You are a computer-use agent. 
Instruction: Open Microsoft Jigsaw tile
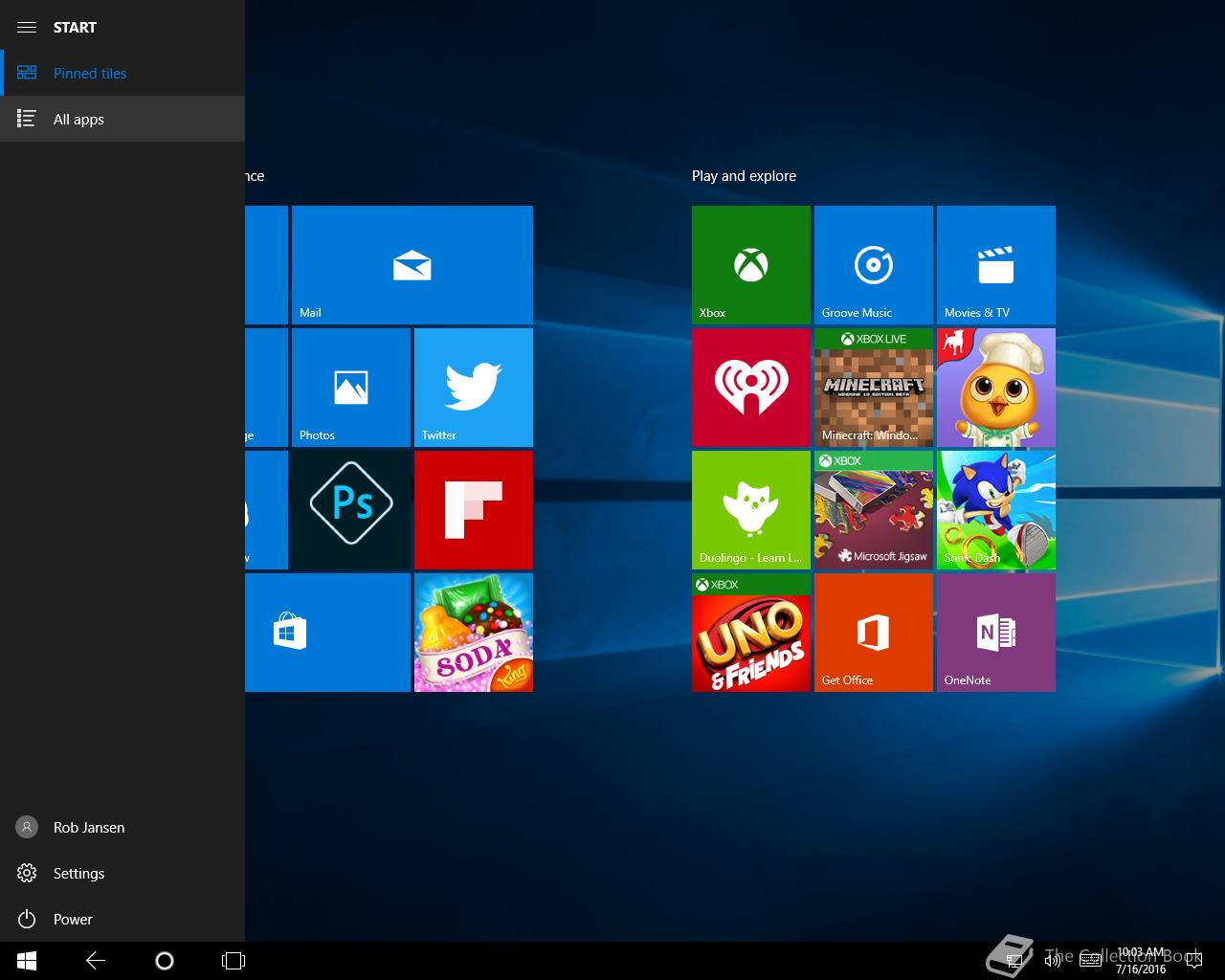click(874, 510)
